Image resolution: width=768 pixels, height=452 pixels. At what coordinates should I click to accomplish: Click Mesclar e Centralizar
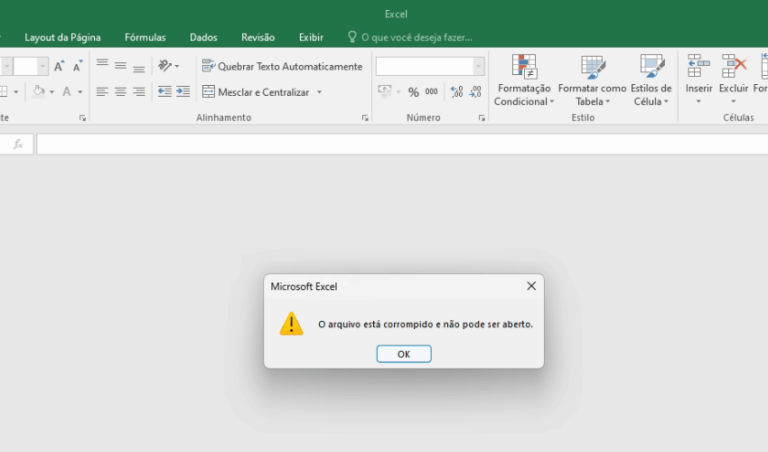[x=256, y=92]
